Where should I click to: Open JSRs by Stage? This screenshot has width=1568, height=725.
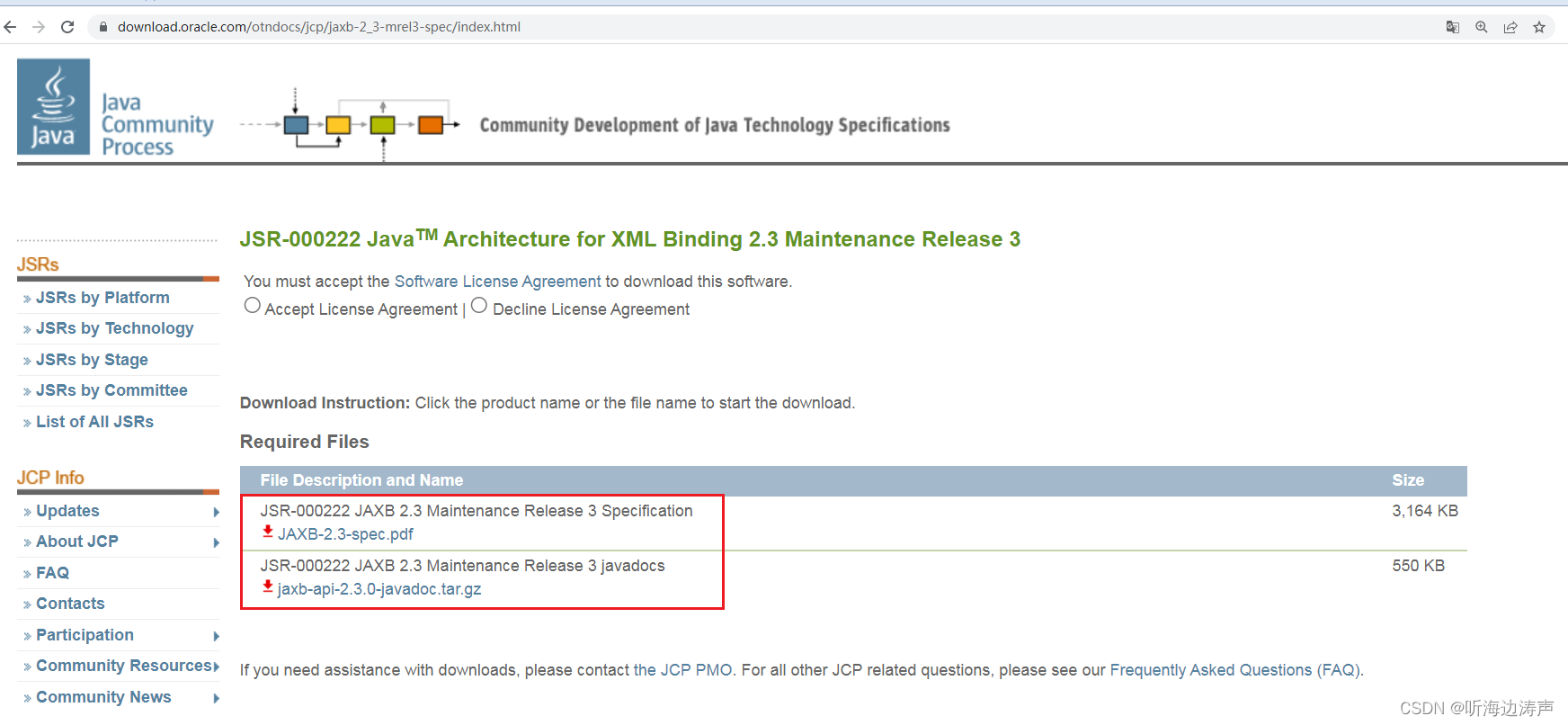[x=92, y=360]
